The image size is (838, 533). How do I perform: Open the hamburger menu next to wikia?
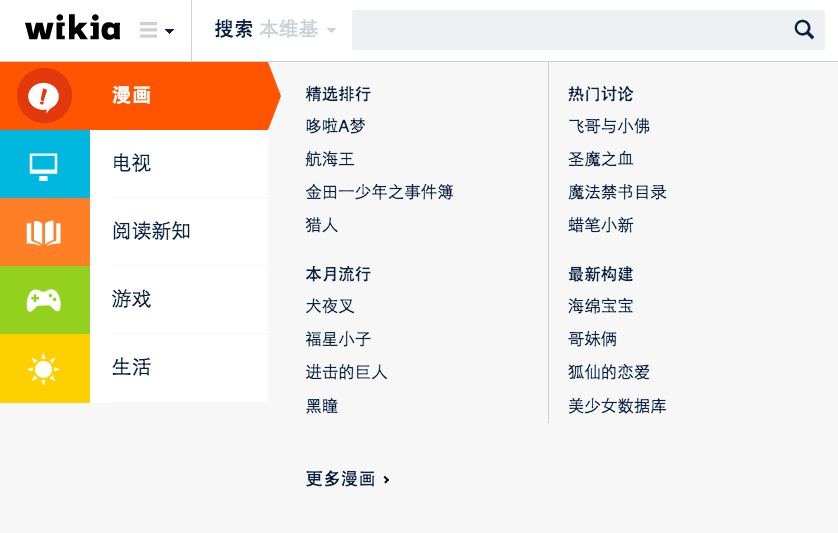(x=157, y=30)
